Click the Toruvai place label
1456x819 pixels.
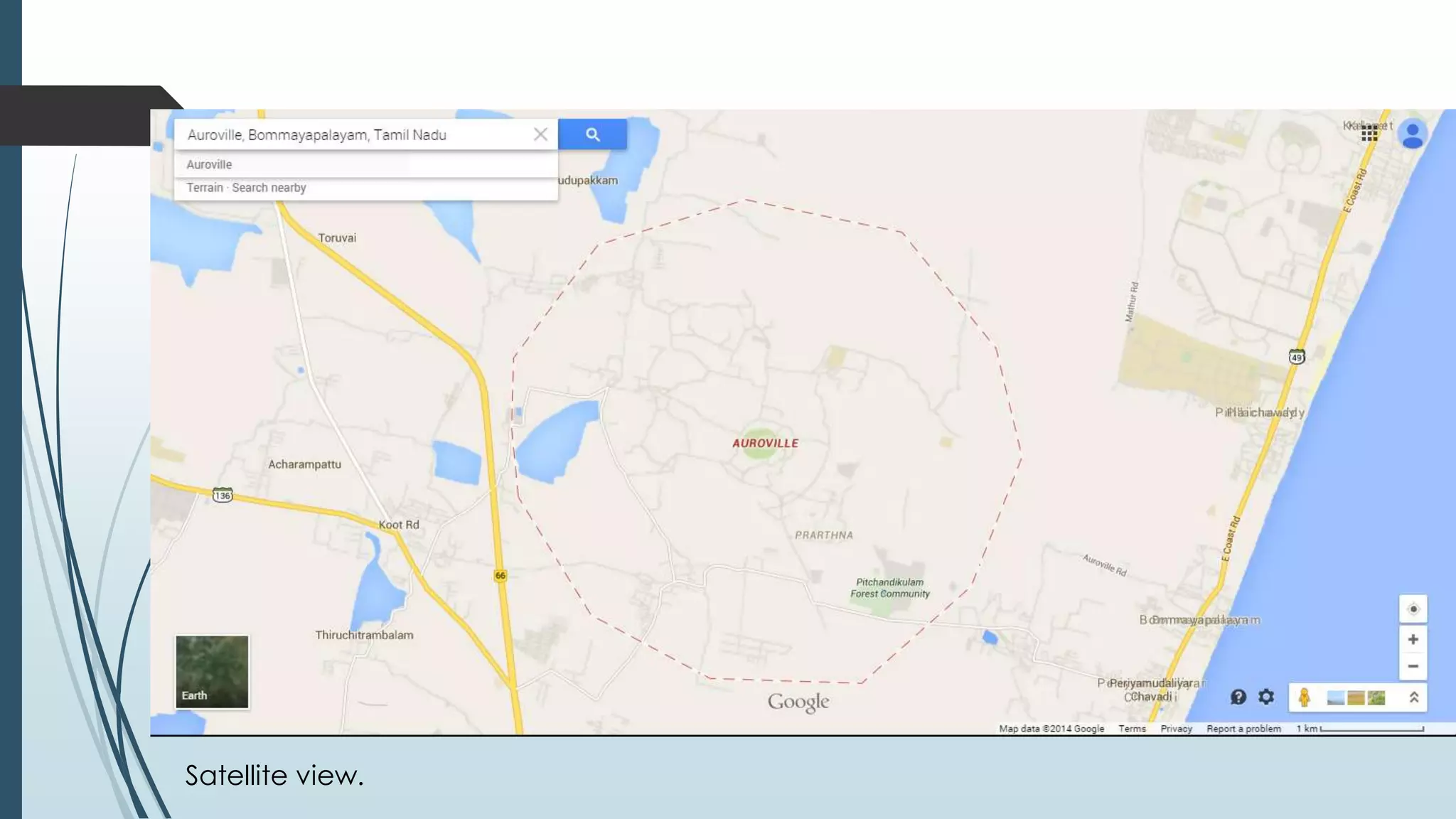(x=337, y=238)
